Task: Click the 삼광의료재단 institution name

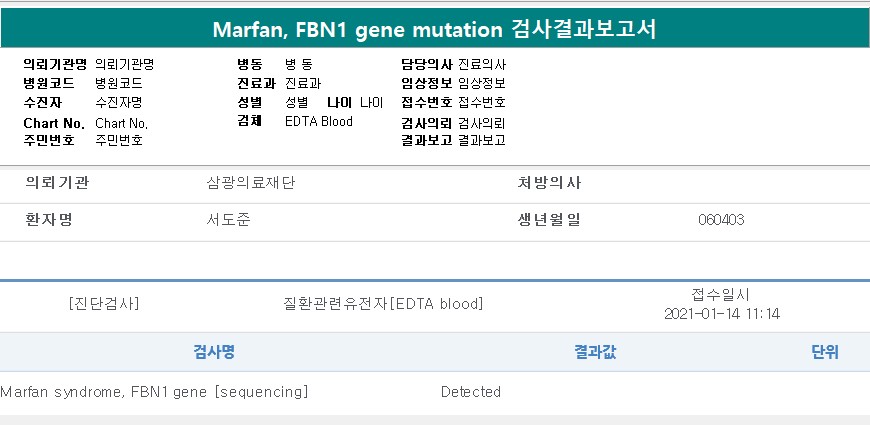Action: [x=250, y=184]
